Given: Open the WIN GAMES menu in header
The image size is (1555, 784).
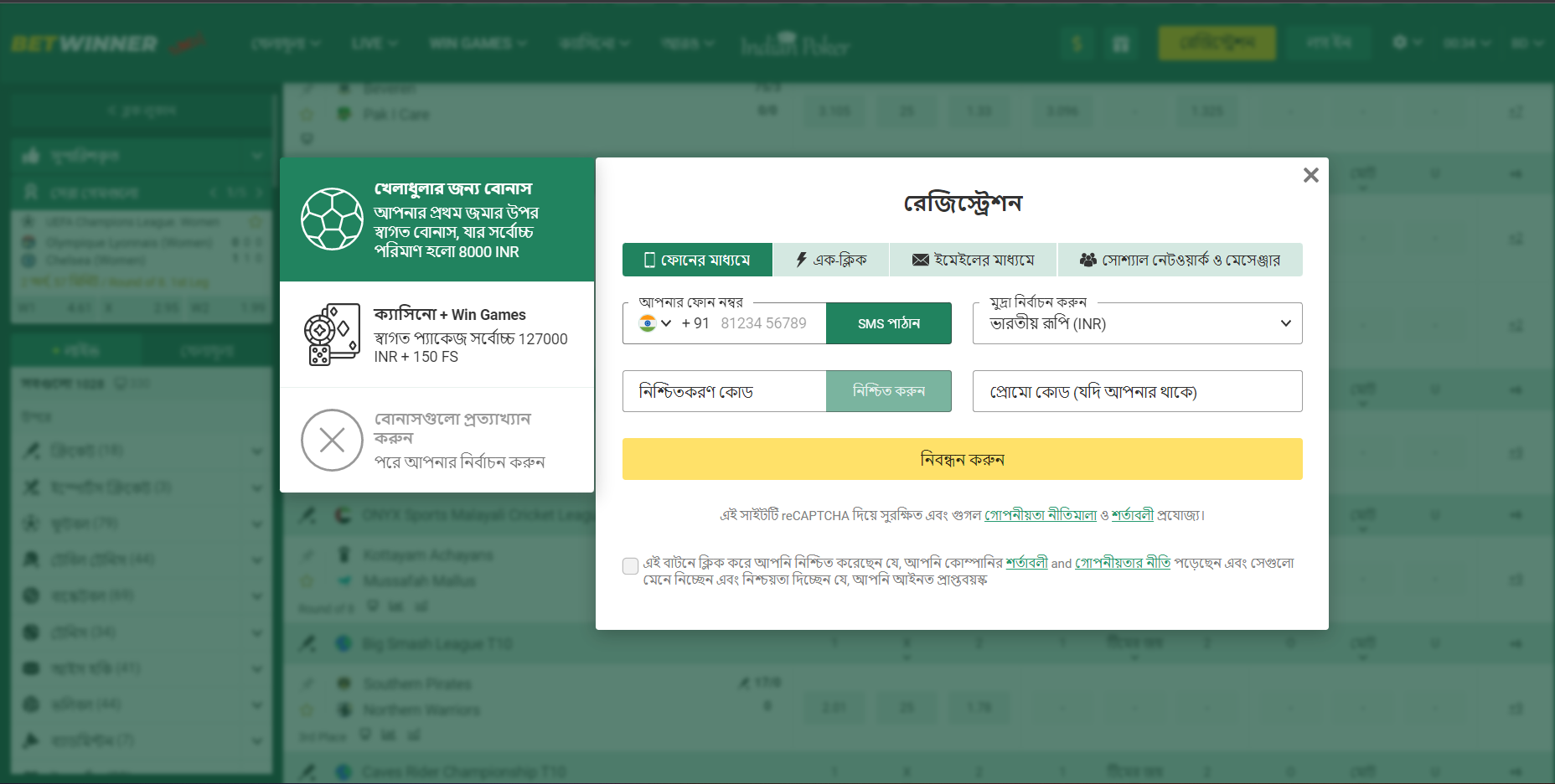Looking at the screenshot, I should (478, 43).
